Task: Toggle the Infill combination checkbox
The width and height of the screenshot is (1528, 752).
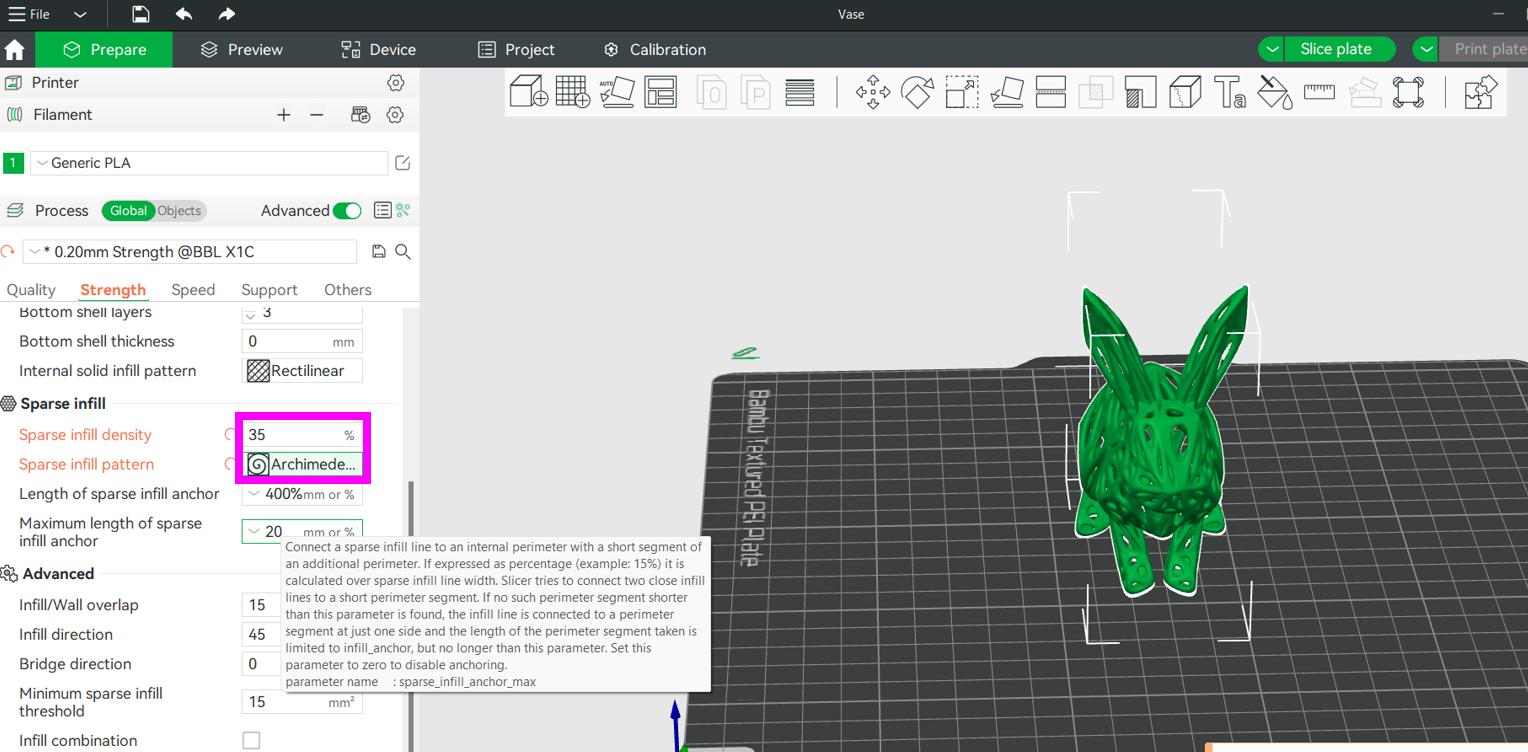Action: point(251,740)
